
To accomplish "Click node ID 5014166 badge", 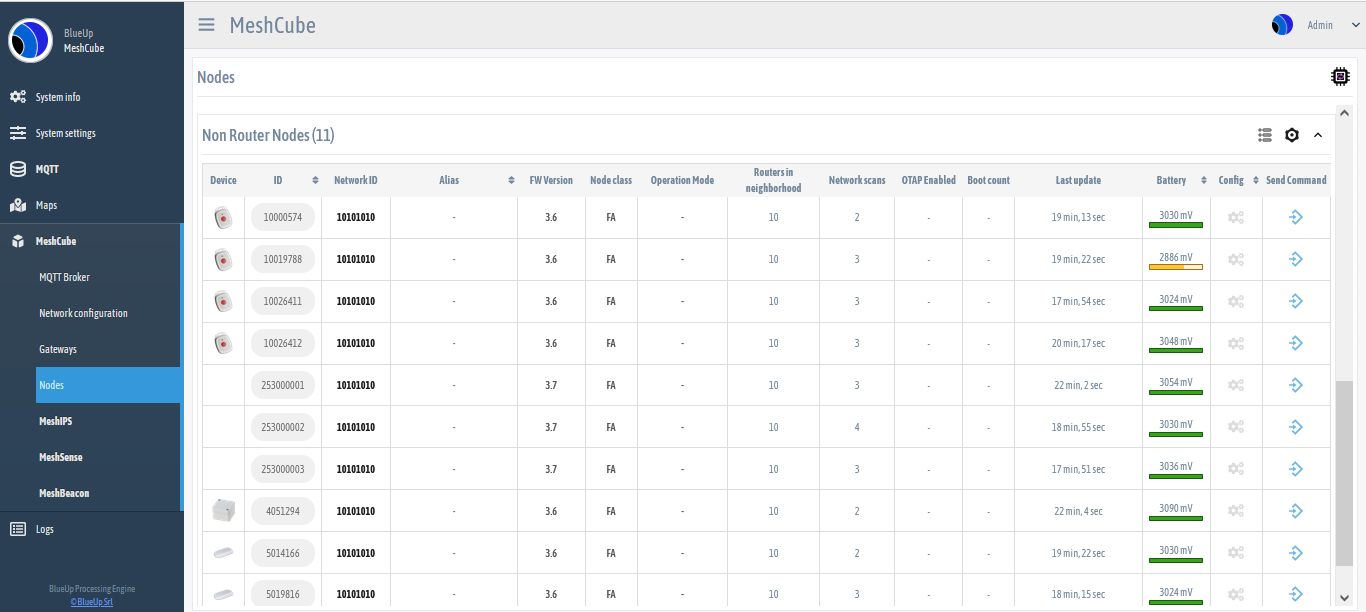I will coord(283,553).
